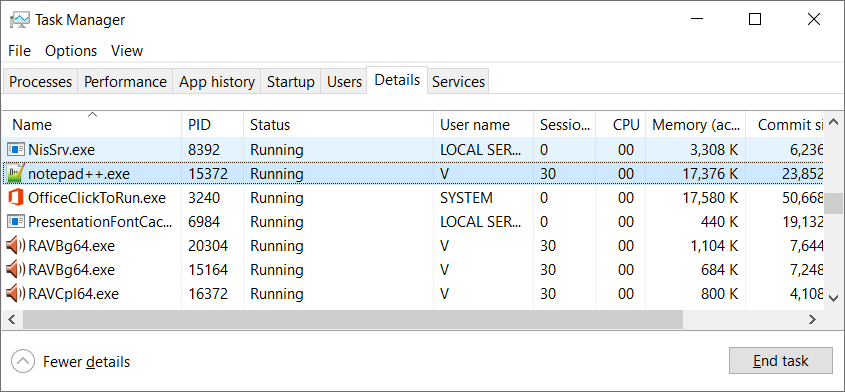Click Running status of OfficeClickToRun.exe
The height and width of the screenshot is (392, 845).
(276, 198)
